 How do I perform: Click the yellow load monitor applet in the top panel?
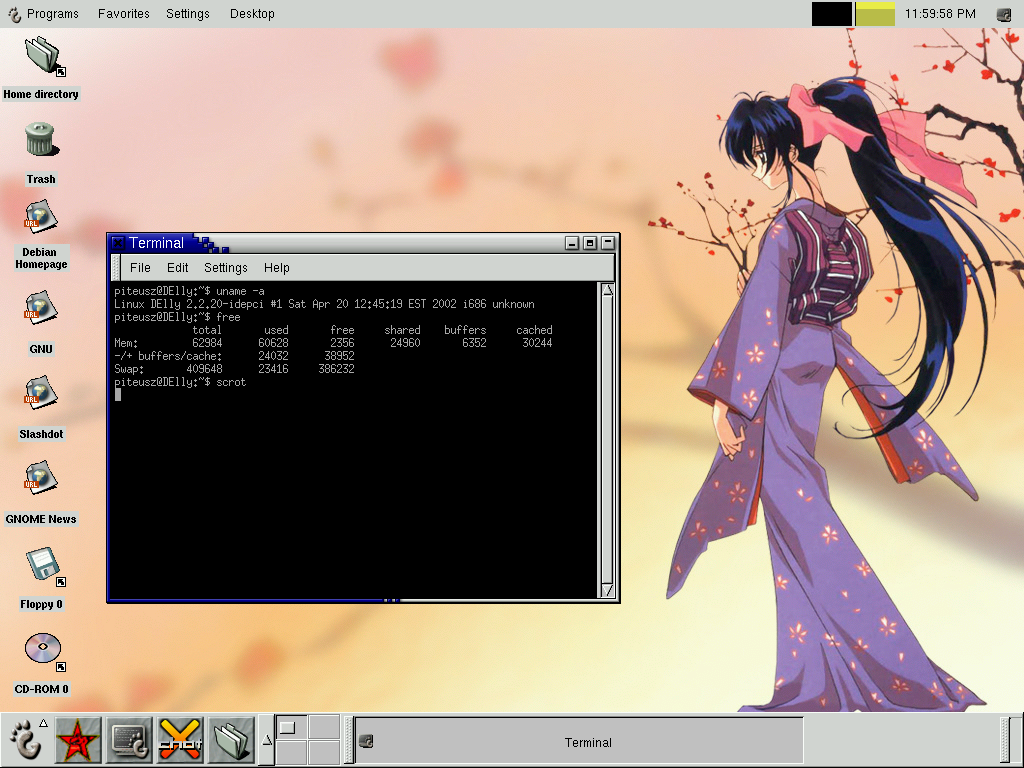pos(874,14)
